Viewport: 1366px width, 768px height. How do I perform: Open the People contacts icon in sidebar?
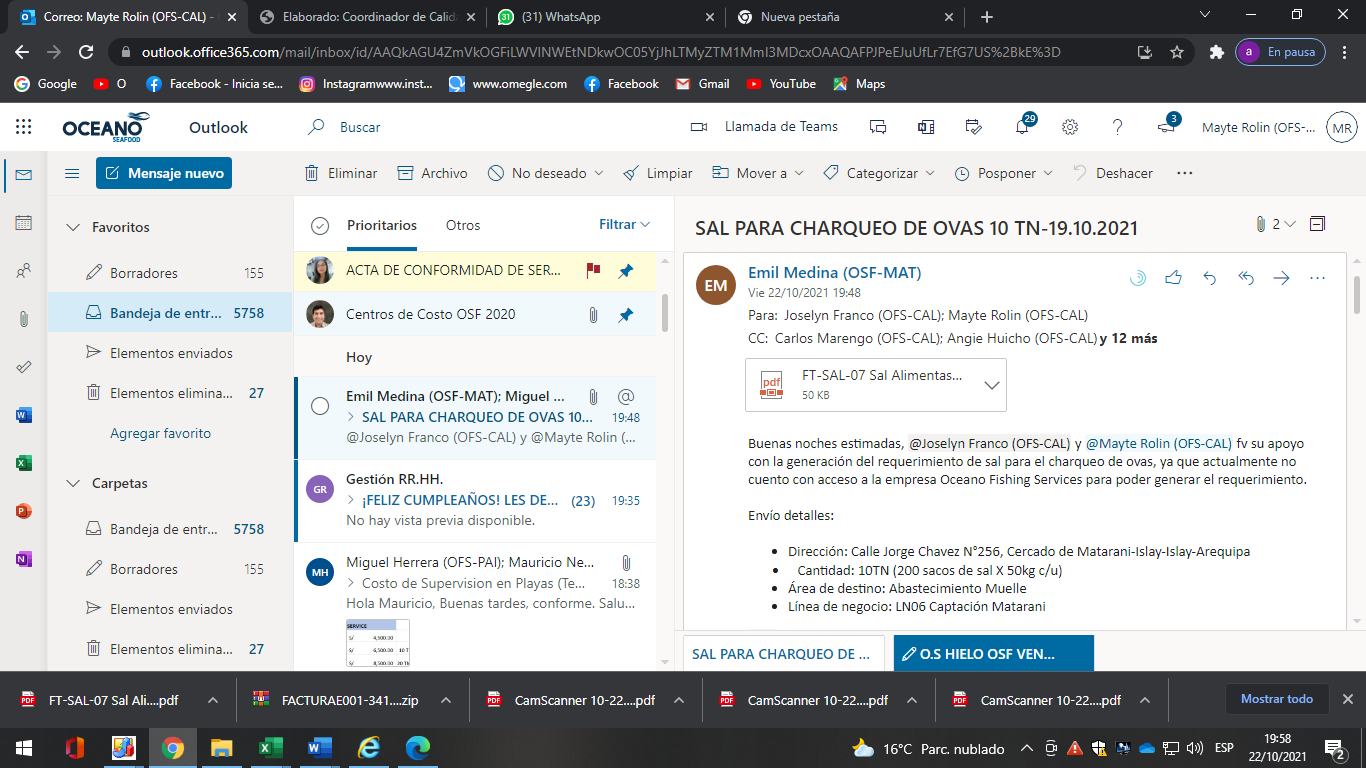[x=24, y=271]
